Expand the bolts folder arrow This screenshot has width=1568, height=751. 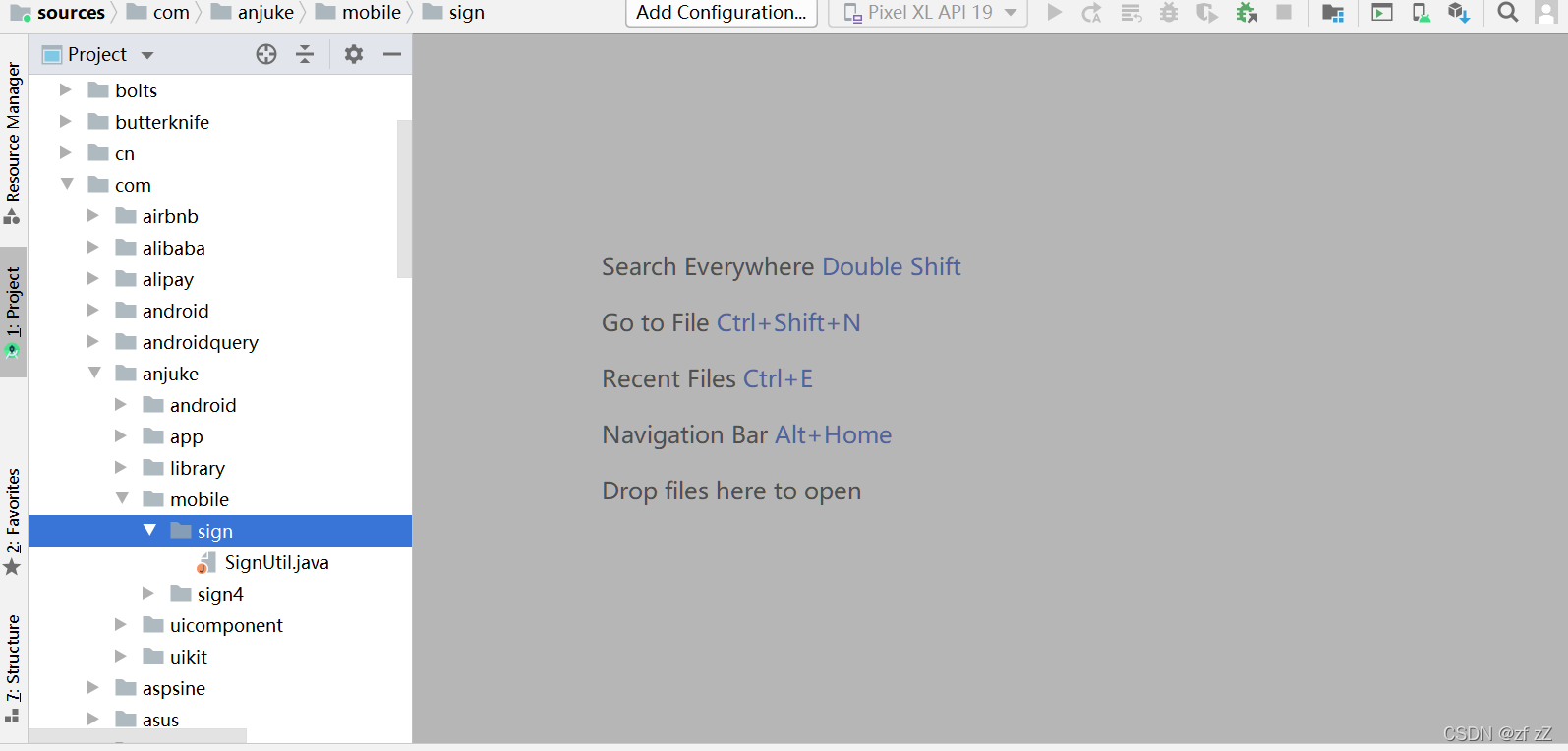click(66, 90)
